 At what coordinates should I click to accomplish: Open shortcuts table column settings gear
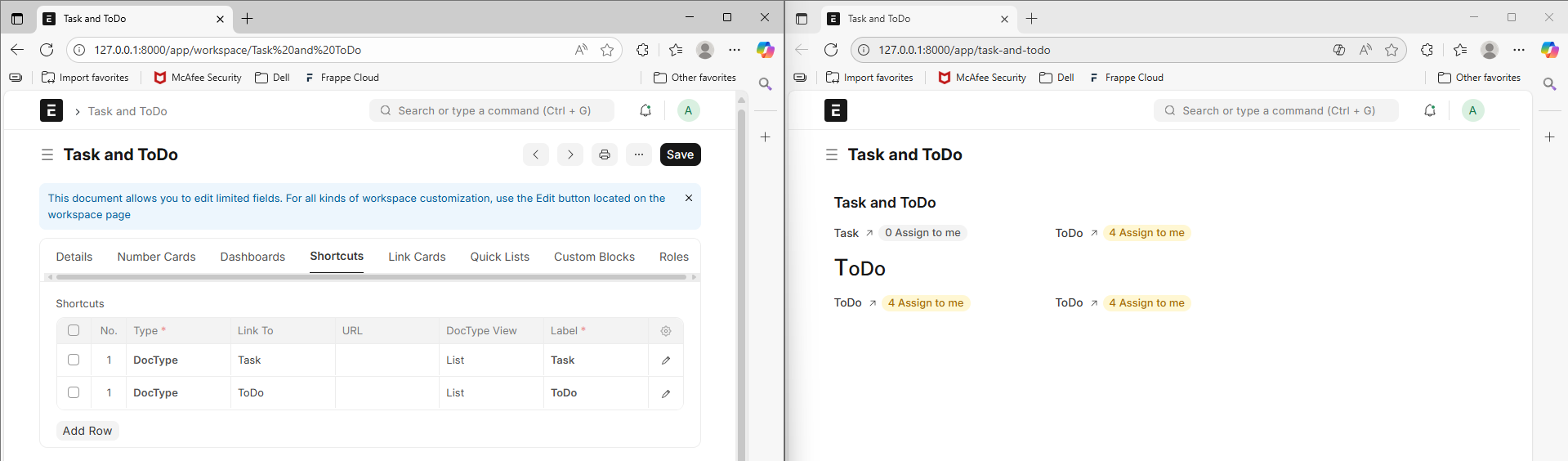(x=666, y=331)
